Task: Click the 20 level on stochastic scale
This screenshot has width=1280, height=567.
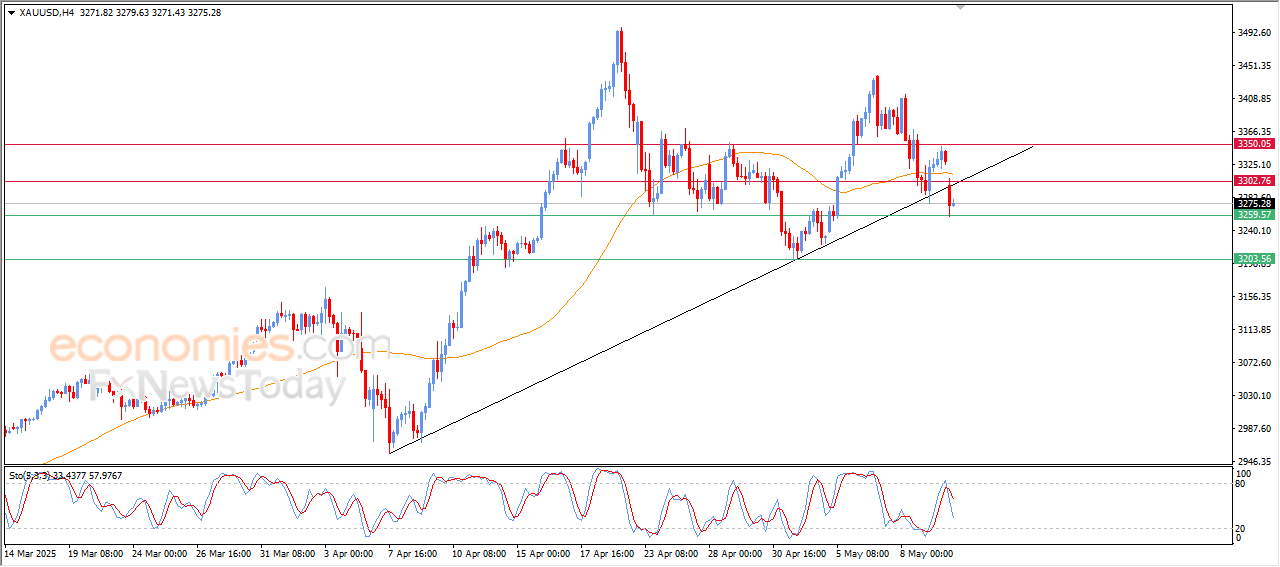Action: pyautogui.click(x=1242, y=528)
